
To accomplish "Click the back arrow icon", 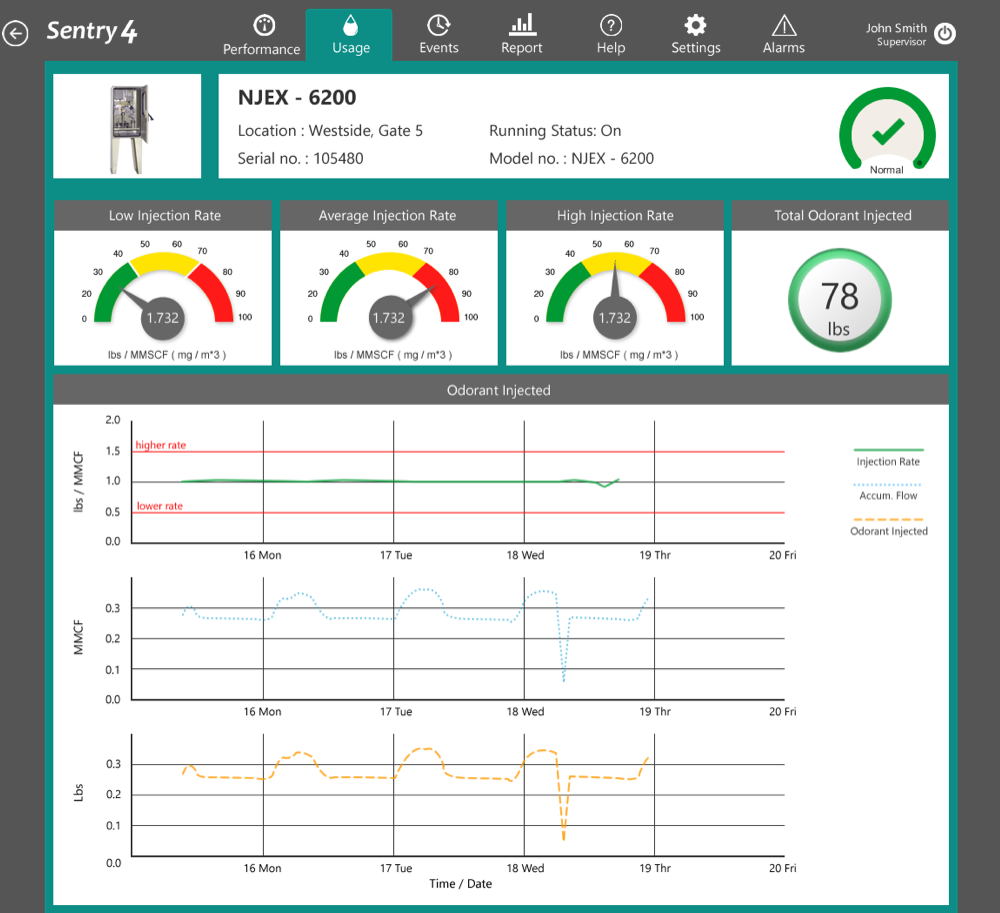I will (15, 34).
